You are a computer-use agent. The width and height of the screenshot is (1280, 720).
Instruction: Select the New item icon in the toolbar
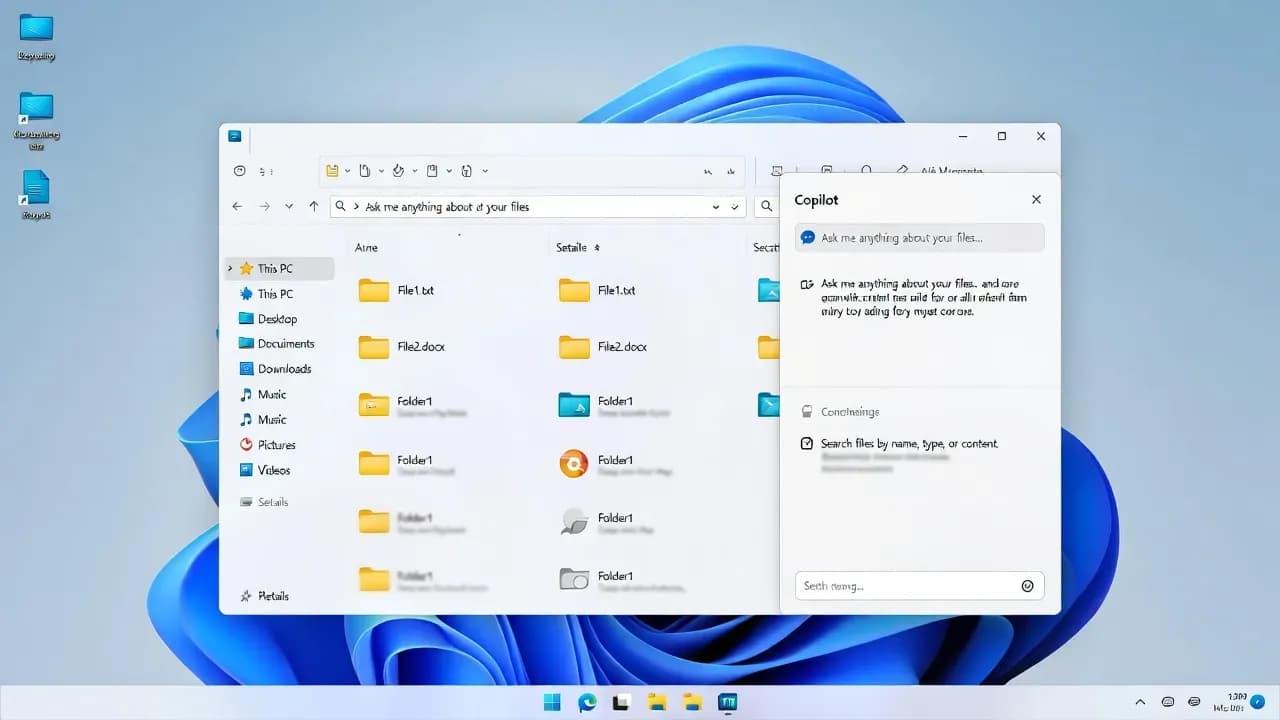click(x=334, y=171)
